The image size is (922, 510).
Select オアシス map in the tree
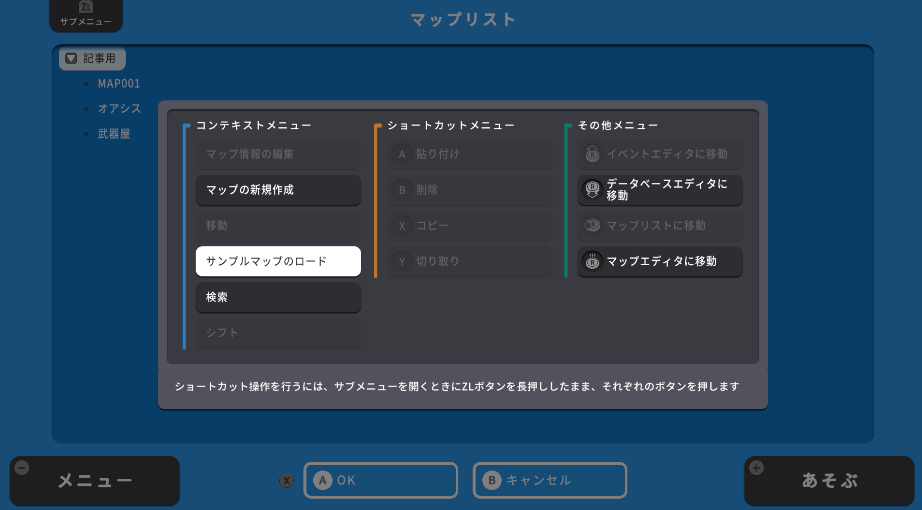pos(119,109)
